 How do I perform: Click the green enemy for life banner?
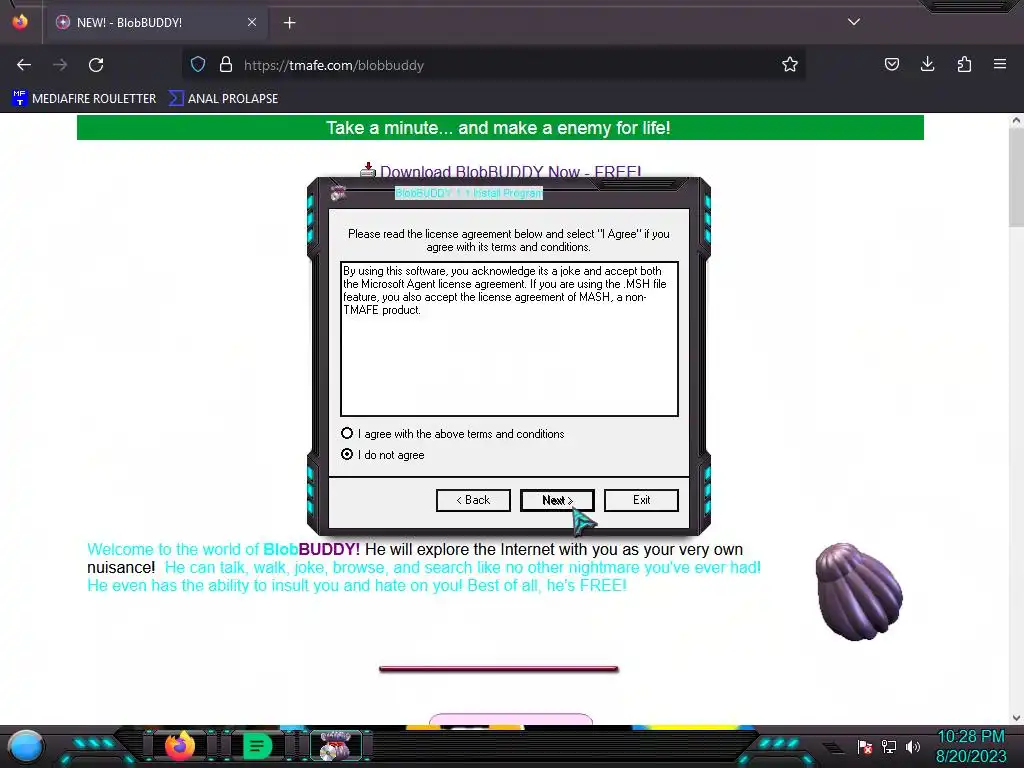coord(500,128)
